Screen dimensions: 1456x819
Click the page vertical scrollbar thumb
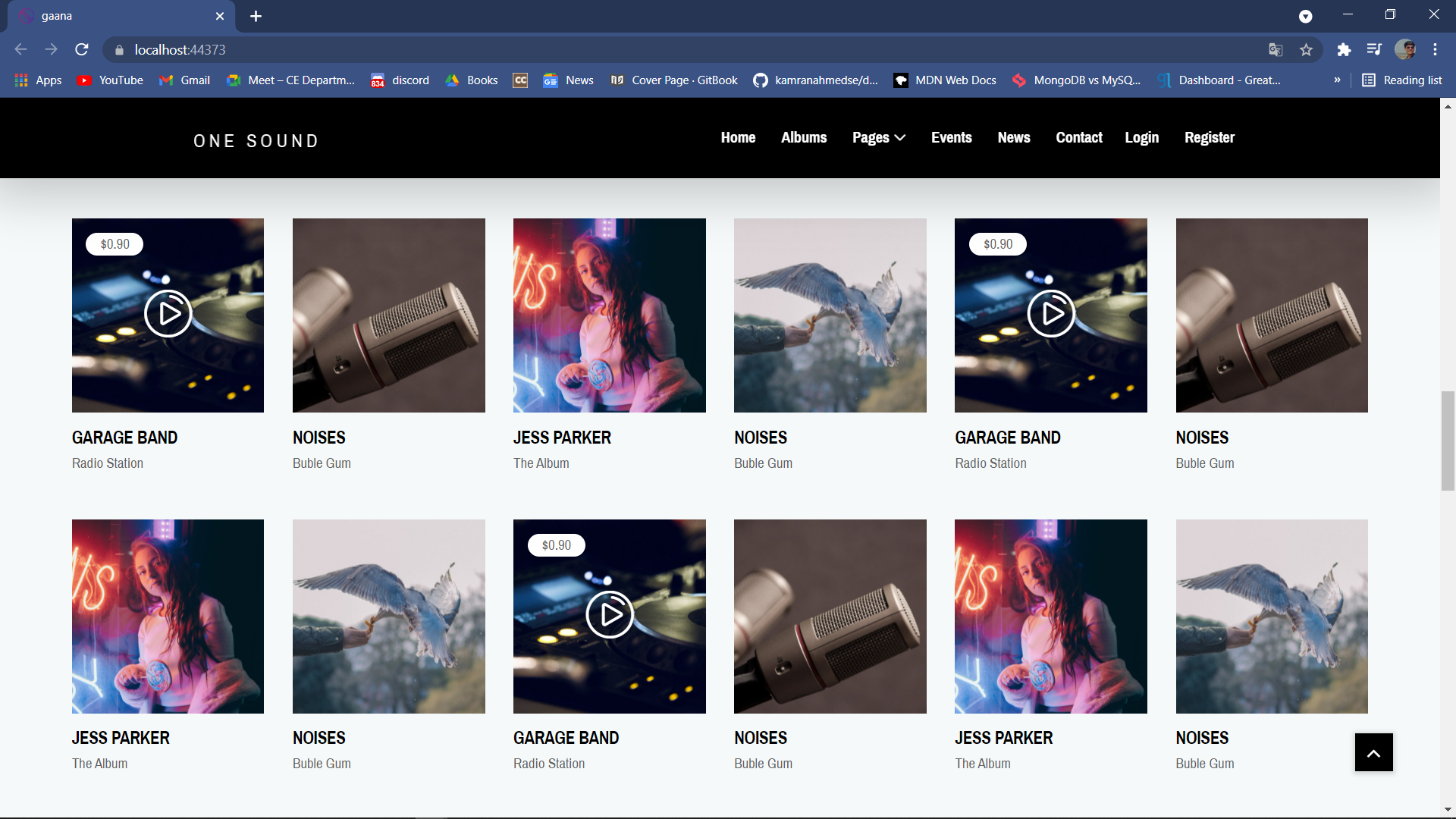[x=1448, y=441]
